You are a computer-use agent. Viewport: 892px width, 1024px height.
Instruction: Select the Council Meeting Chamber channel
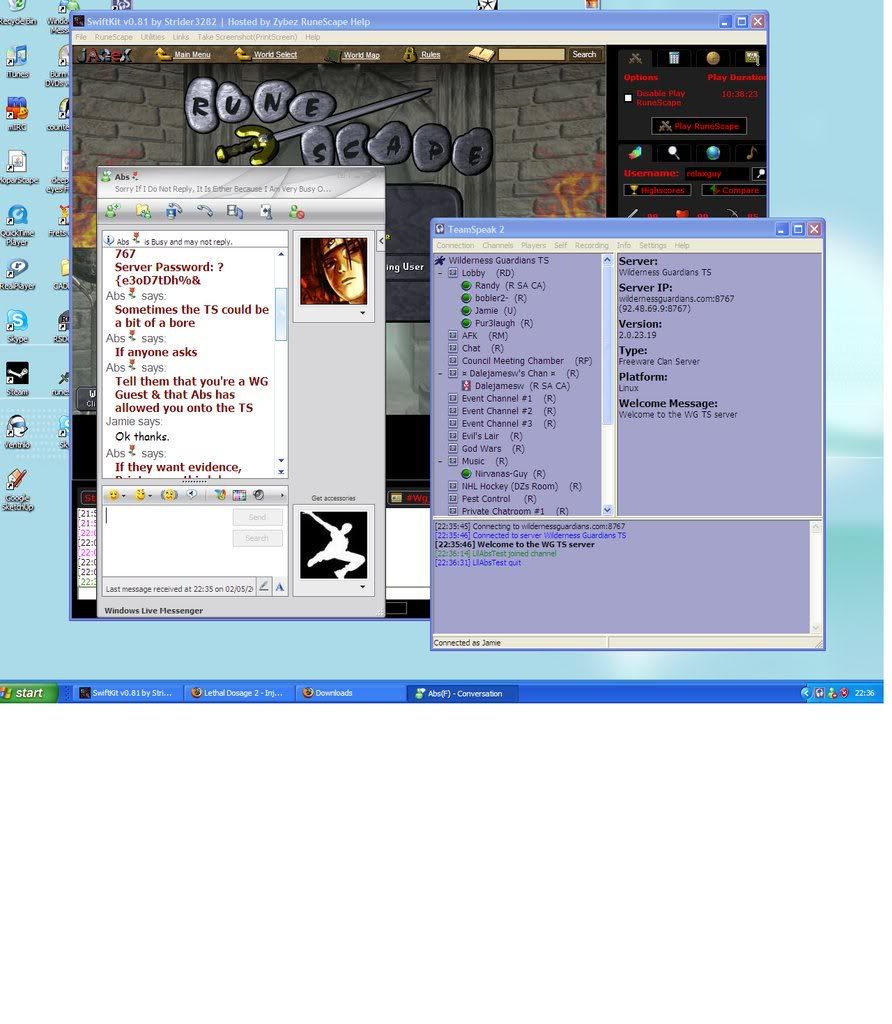(x=513, y=360)
